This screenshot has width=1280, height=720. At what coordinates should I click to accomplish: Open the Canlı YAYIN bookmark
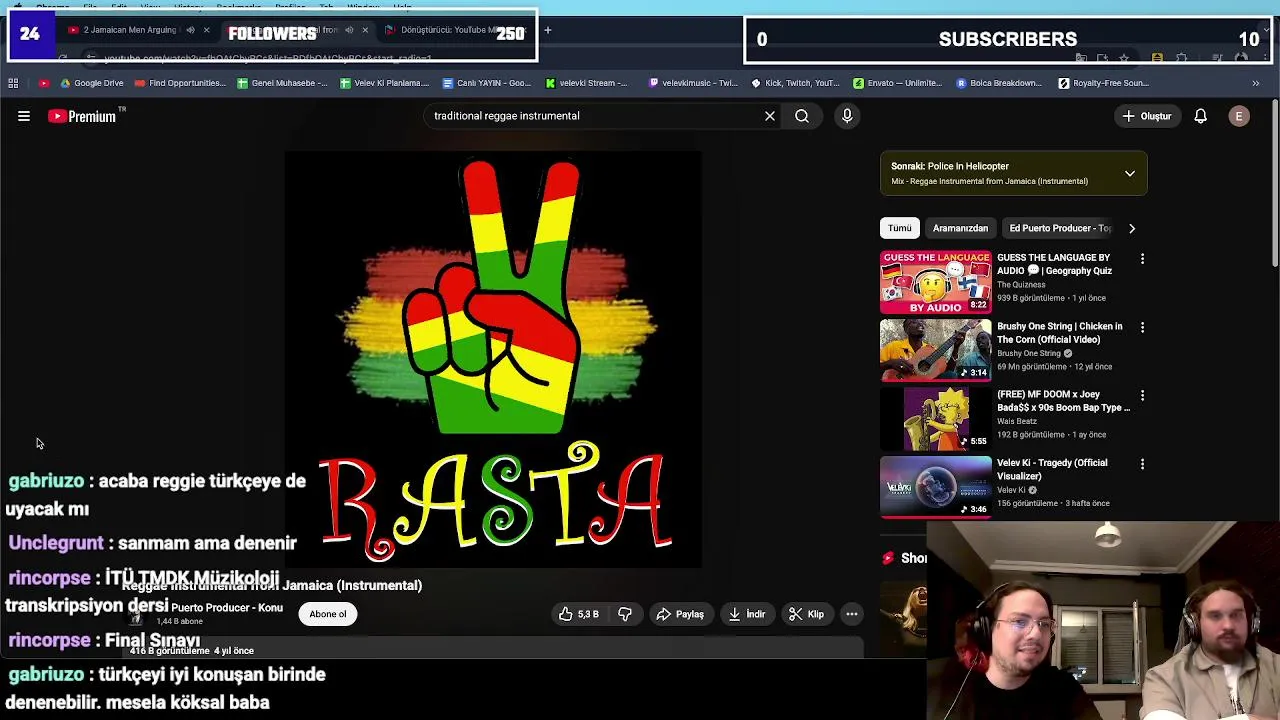pyautogui.click(x=487, y=83)
